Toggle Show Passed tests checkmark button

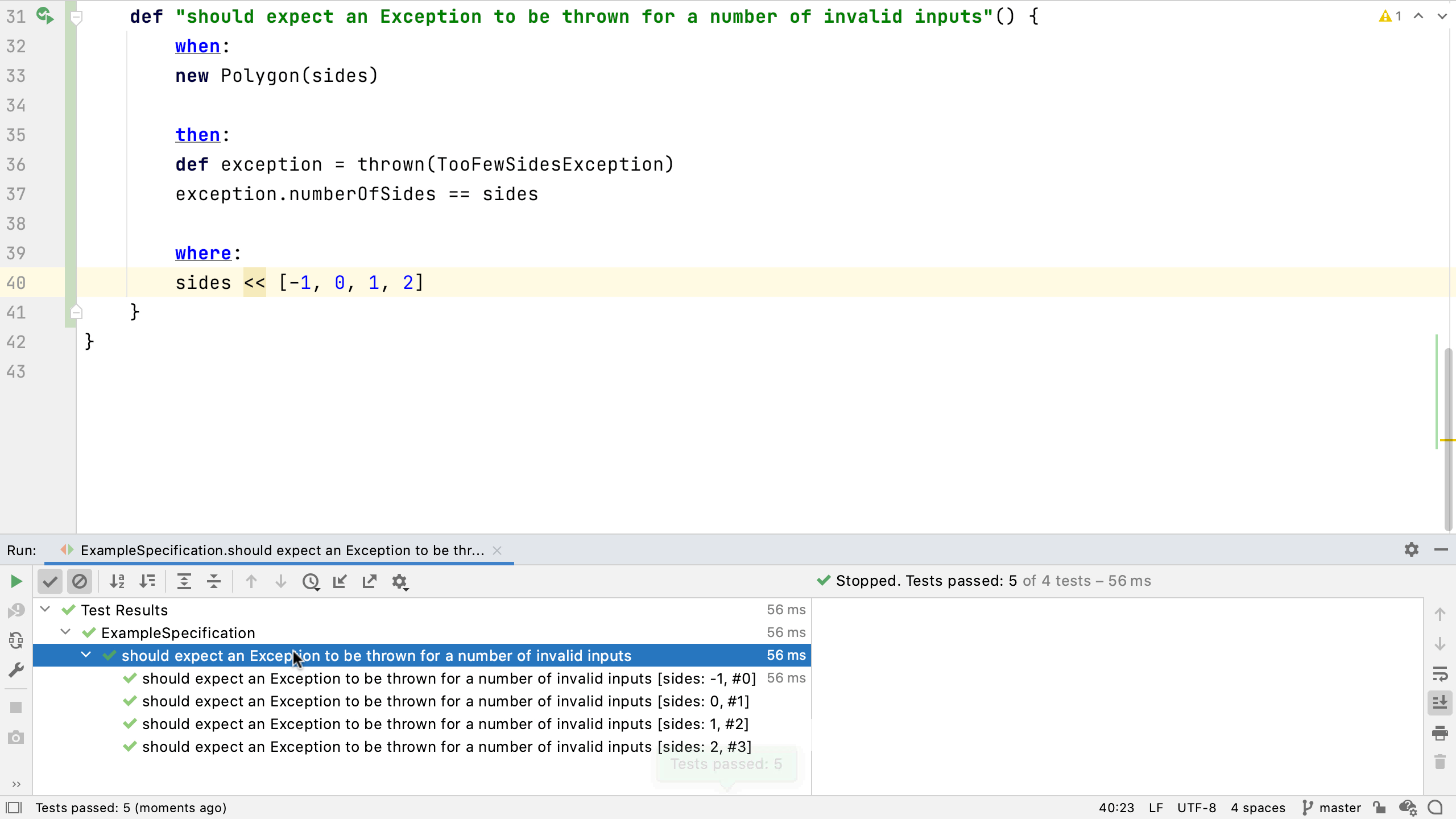coord(50,581)
